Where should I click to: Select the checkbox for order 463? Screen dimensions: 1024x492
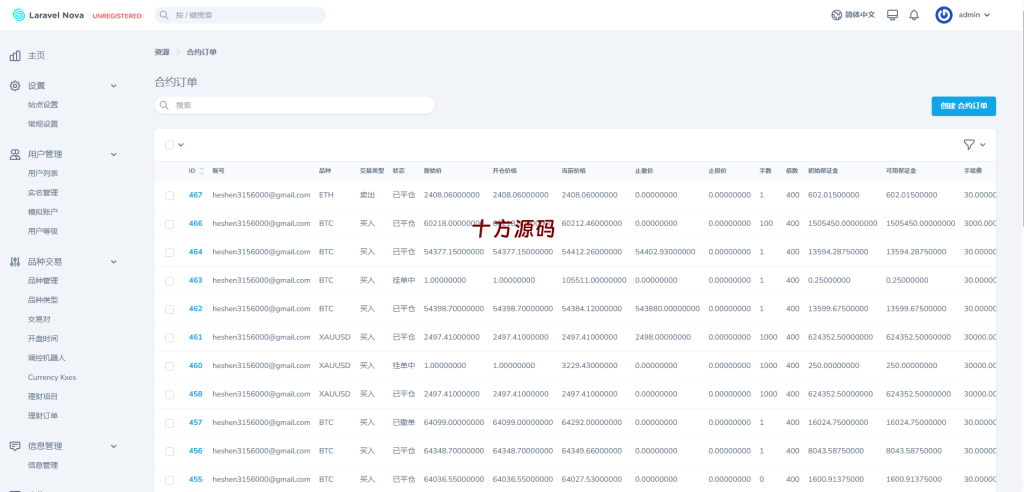tap(170, 281)
